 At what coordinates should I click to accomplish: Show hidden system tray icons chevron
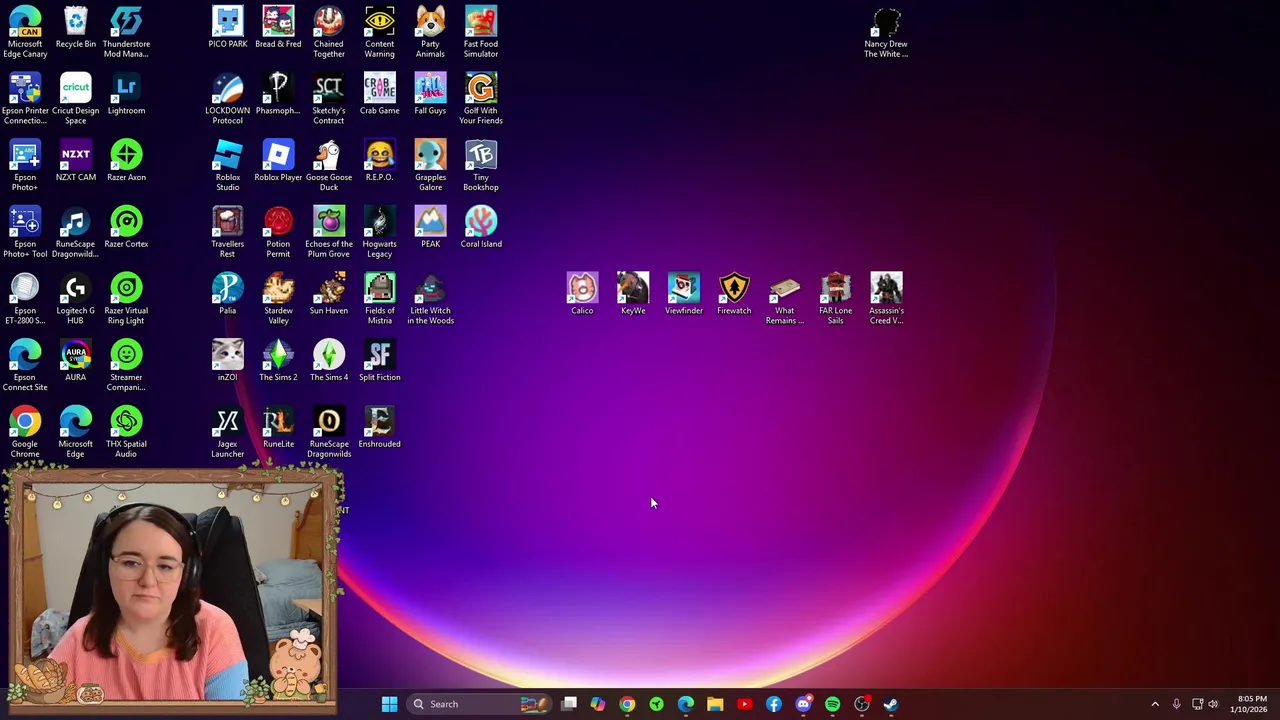(x=1155, y=704)
